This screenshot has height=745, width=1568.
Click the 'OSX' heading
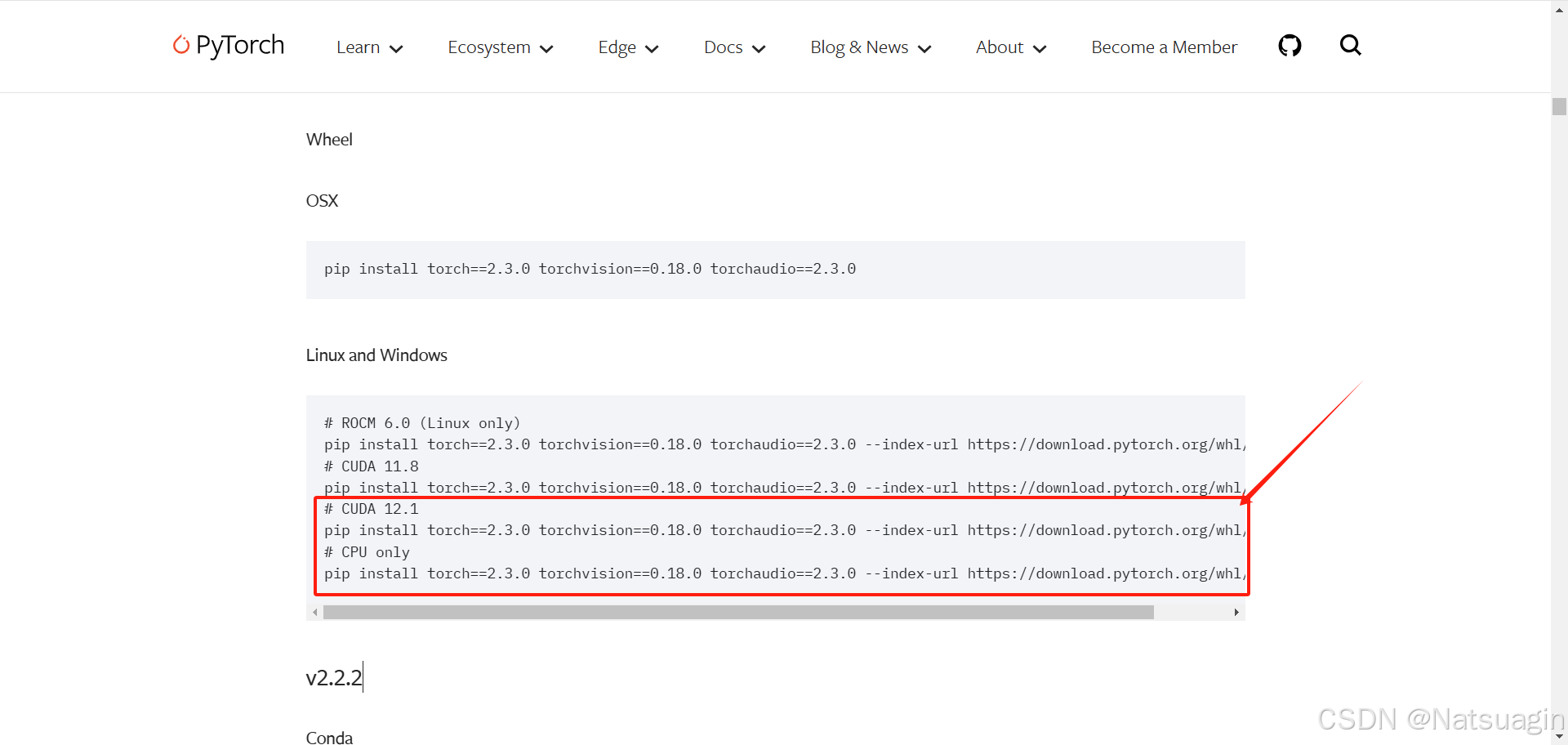coord(322,201)
